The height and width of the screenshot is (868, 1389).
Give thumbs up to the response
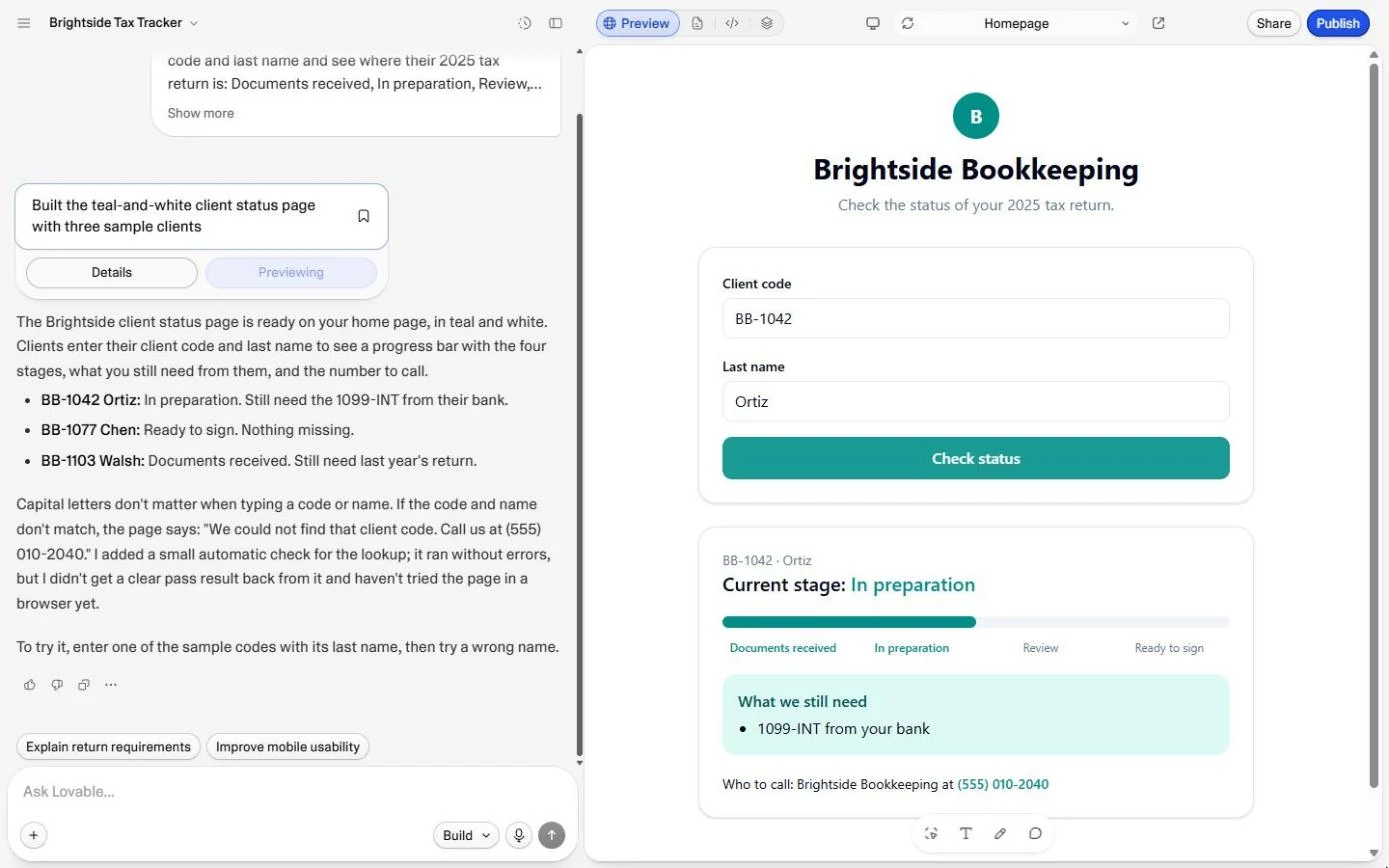[x=30, y=685]
